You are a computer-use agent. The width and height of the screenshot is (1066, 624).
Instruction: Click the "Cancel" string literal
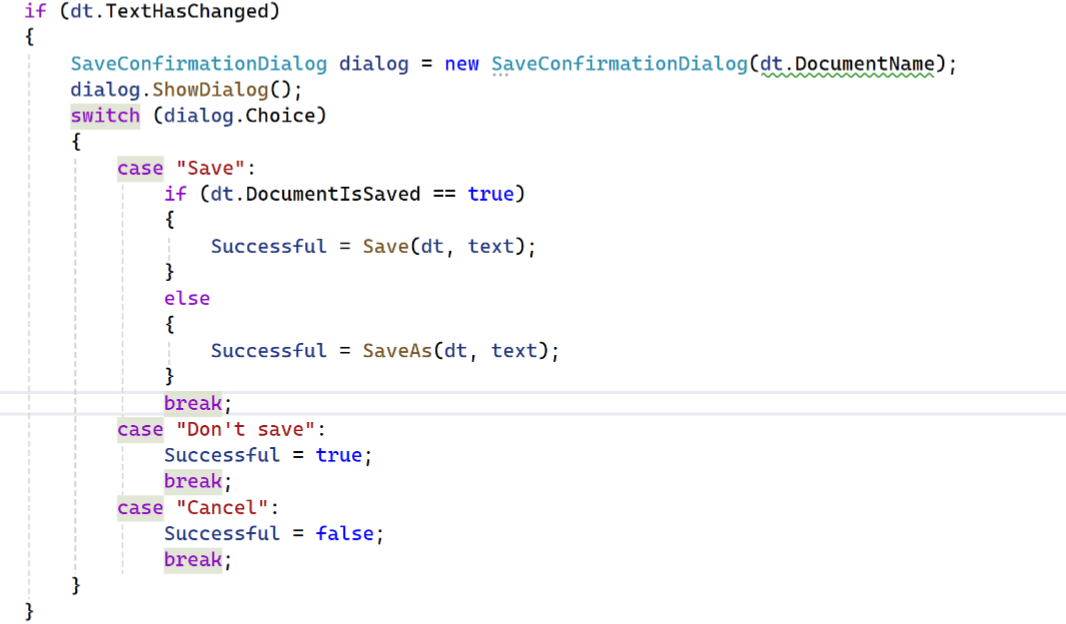(222, 508)
